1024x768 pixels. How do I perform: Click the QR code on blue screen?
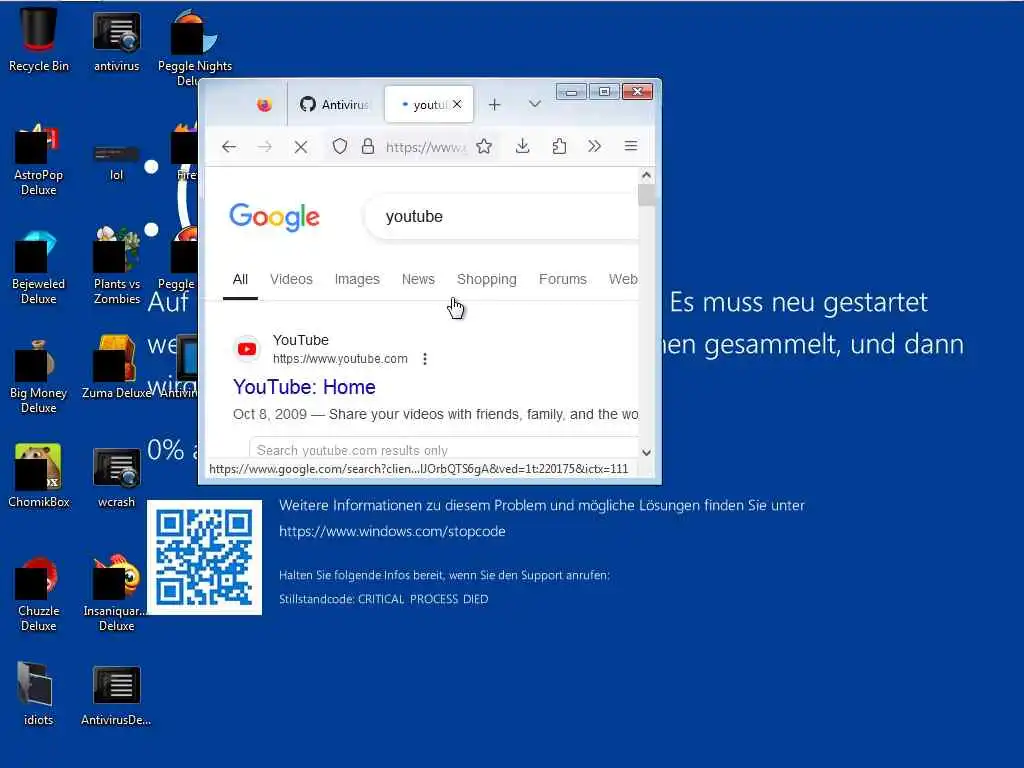pyautogui.click(x=204, y=557)
